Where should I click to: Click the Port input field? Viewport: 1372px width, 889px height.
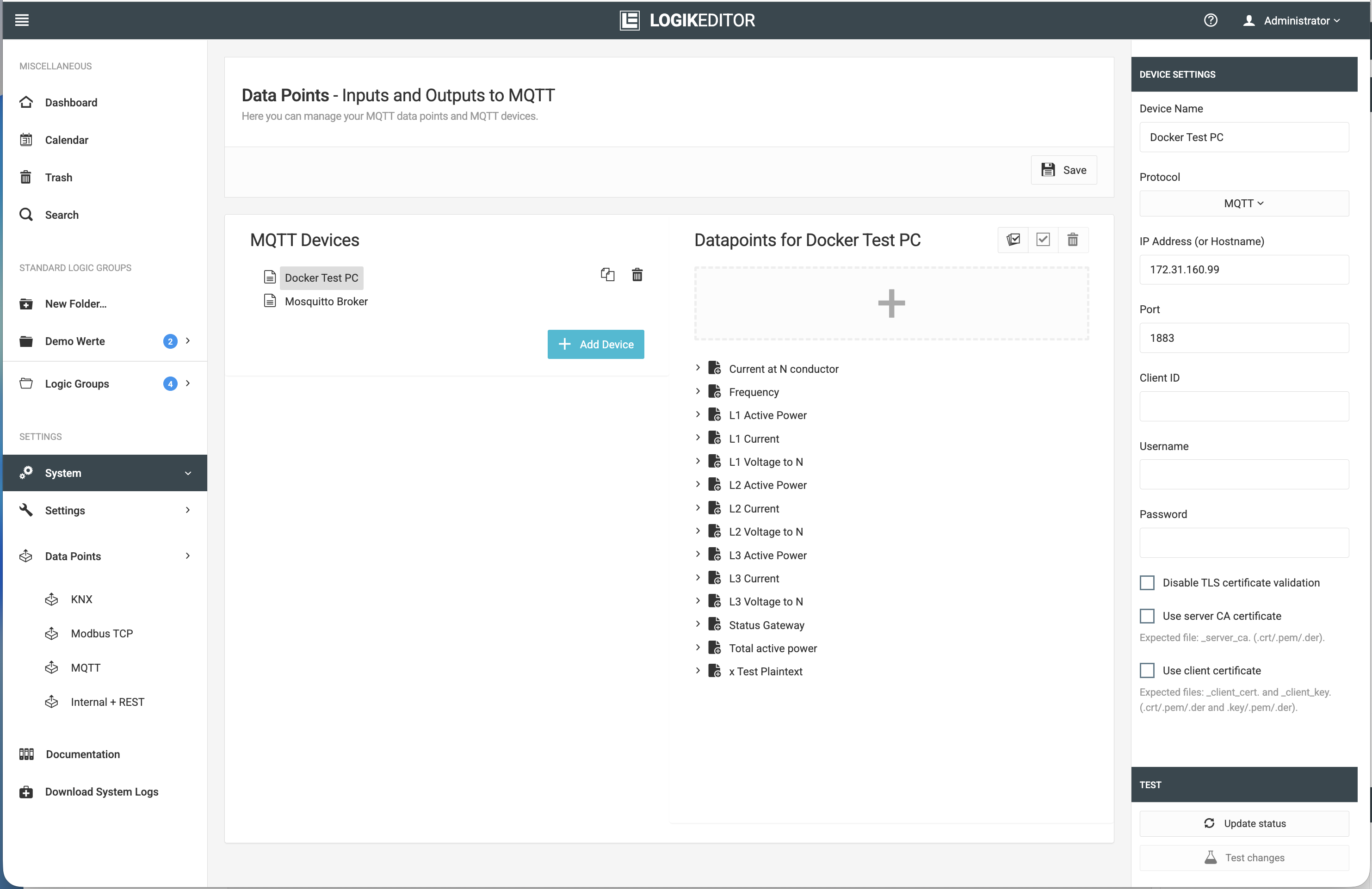point(1244,338)
